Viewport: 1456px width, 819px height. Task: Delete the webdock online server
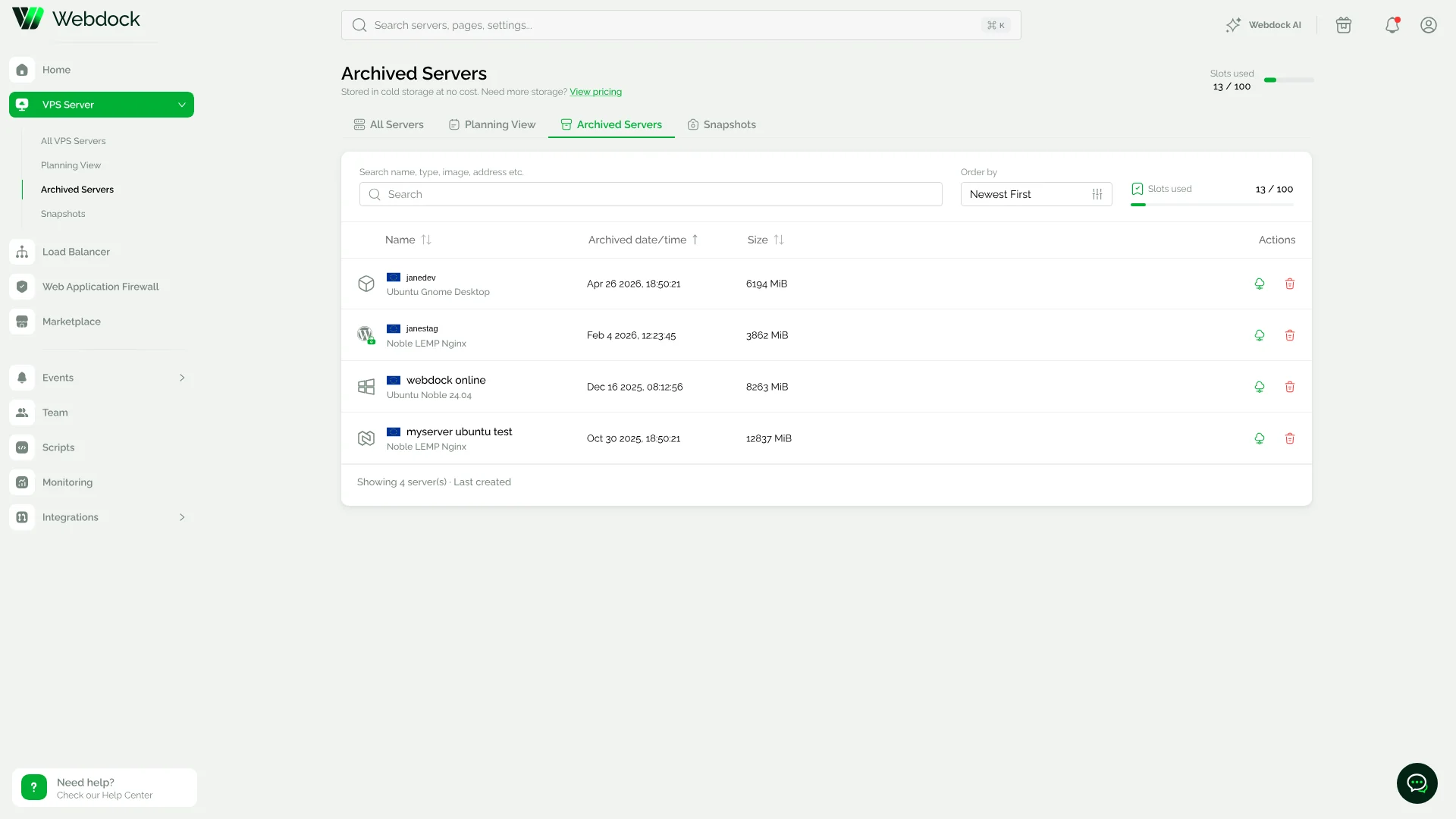(x=1290, y=387)
